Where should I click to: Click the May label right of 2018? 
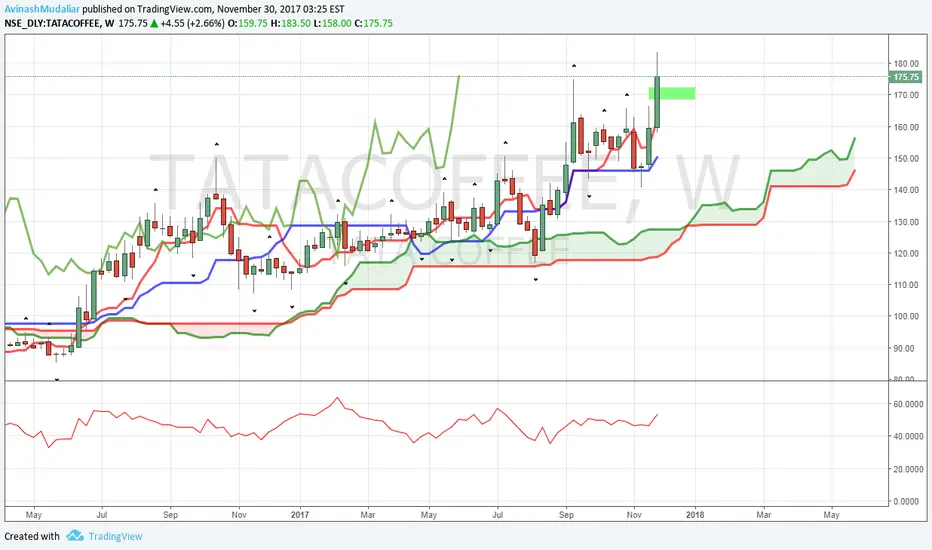(832, 514)
